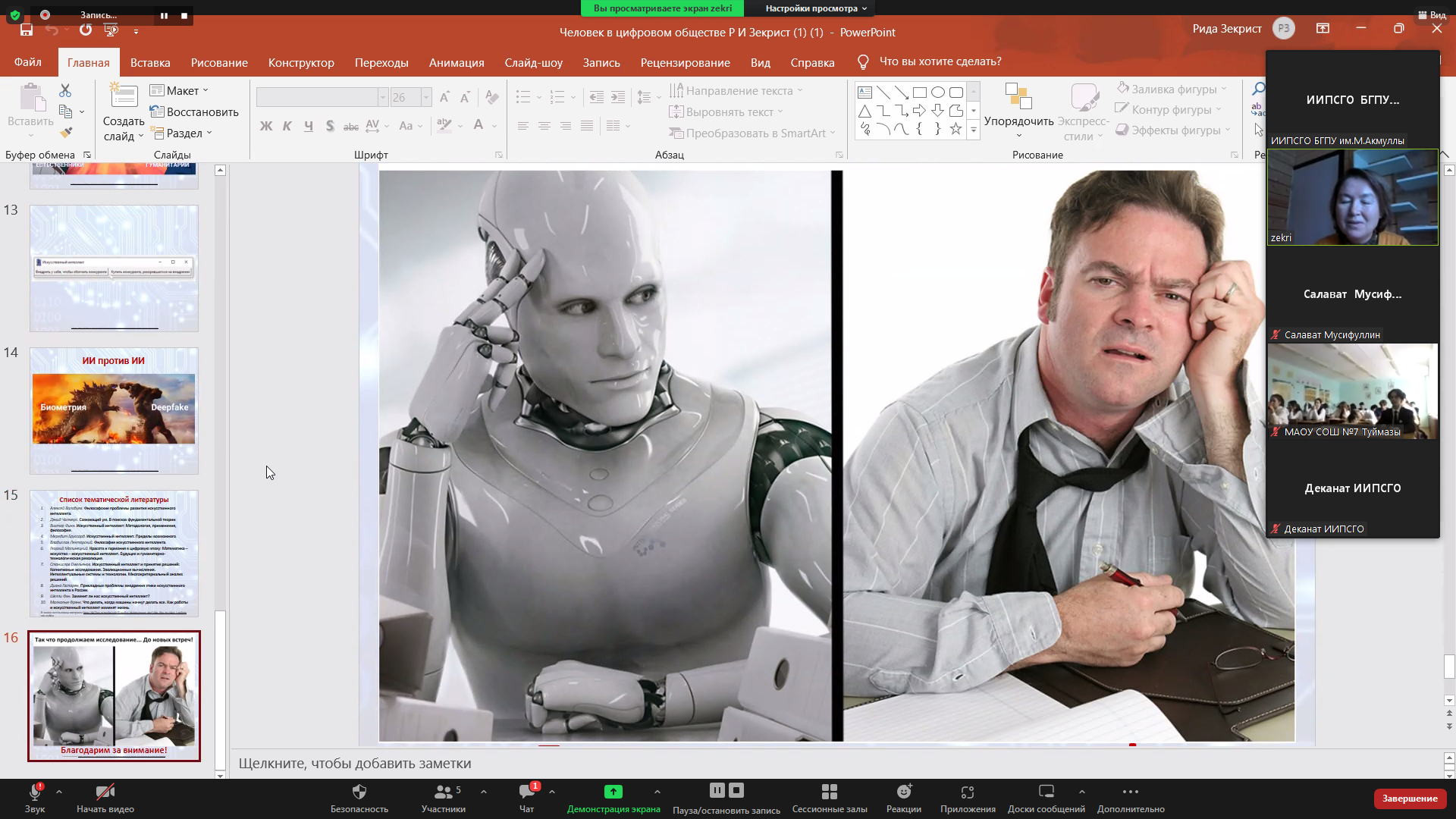Open the Breakout Rooms (Сессионные залы) icon
The width and height of the screenshot is (1456, 819).
[x=829, y=792]
